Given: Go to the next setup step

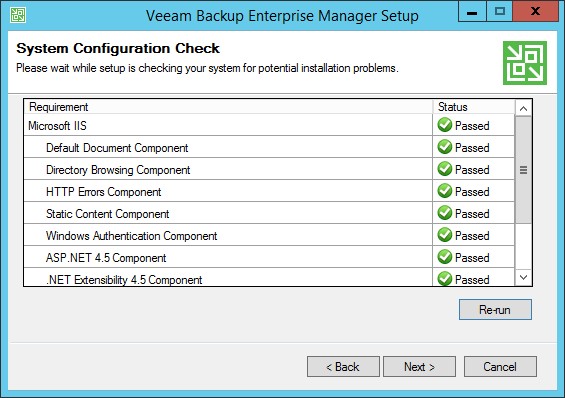Looking at the screenshot, I should point(419,367).
